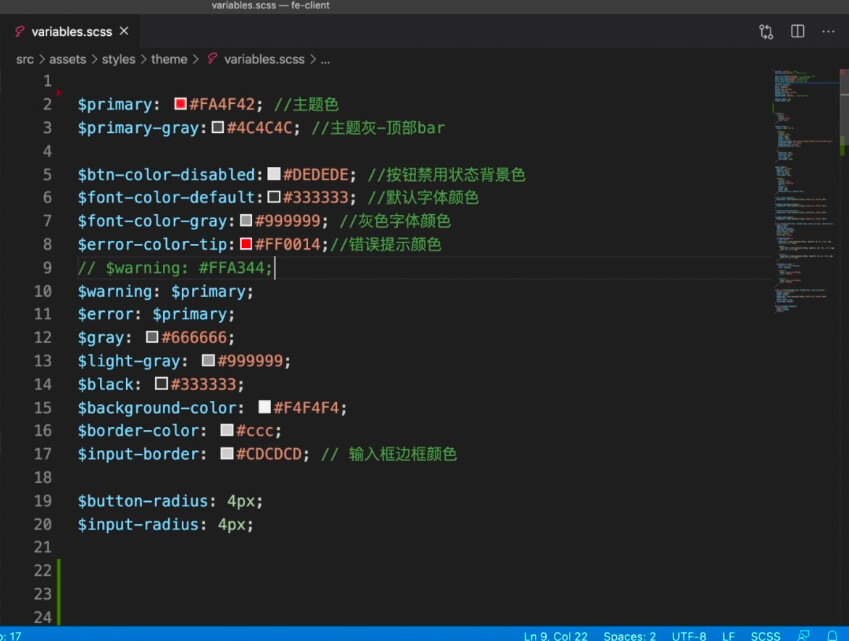
Task: Open color picker for #CDCDCD swatch
Action: coord(227,453)
